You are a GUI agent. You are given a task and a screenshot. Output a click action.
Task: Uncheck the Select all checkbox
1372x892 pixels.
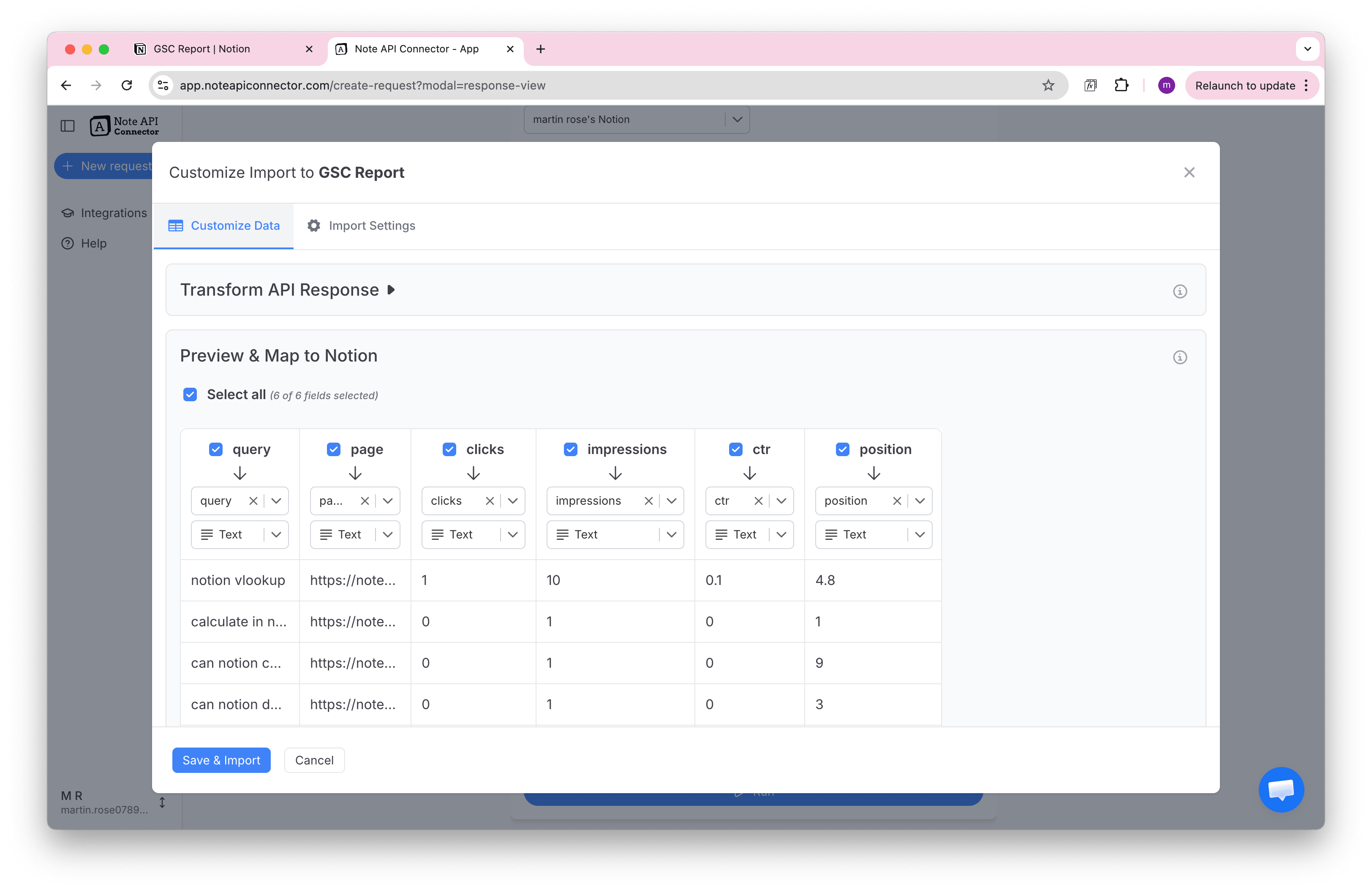[x=190, y=395]
